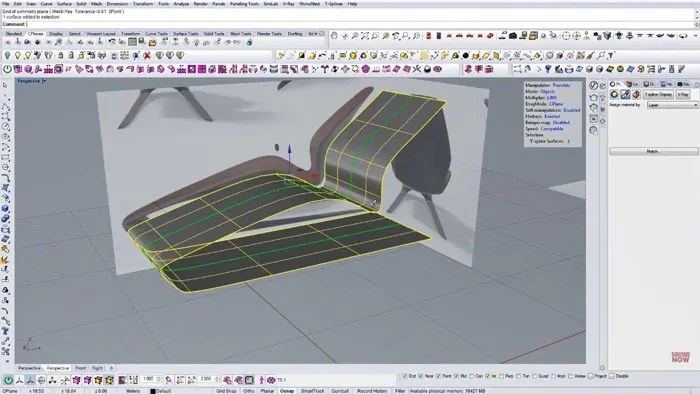Toggle the End osnap checkbox

tap(405, 377)
